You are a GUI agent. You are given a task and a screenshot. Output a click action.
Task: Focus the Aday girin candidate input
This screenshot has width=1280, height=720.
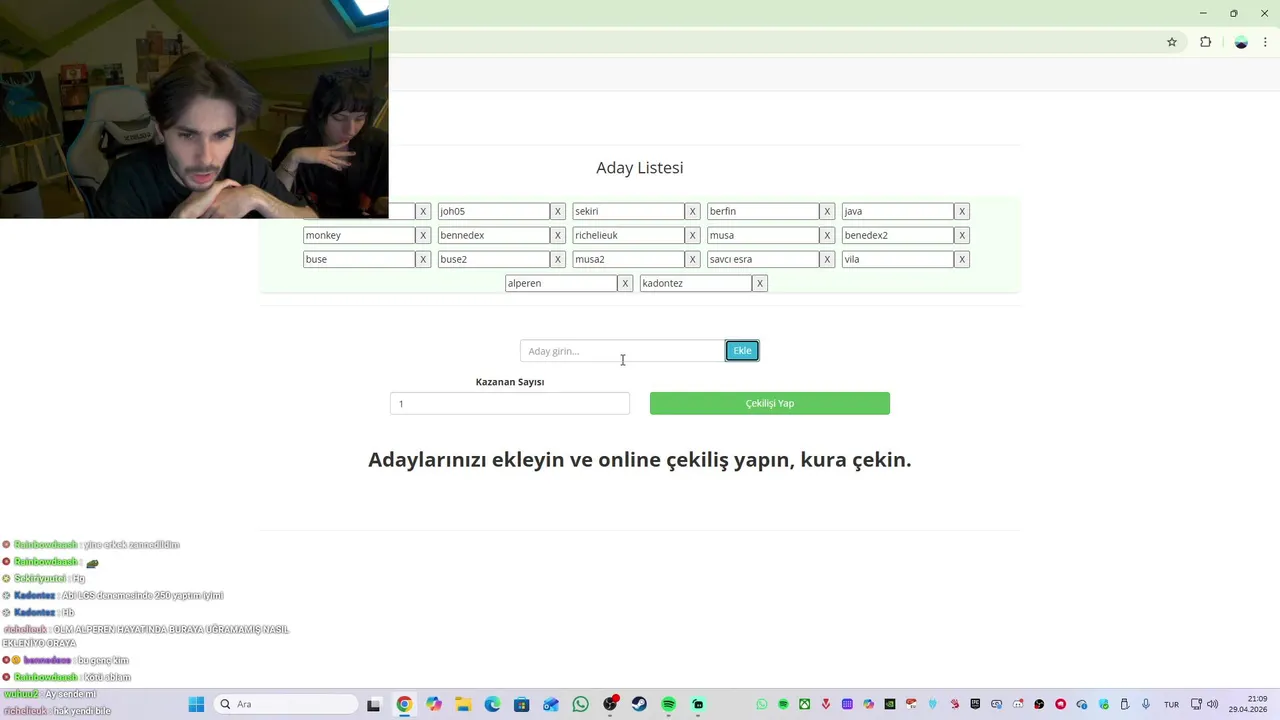pos(622,351)
